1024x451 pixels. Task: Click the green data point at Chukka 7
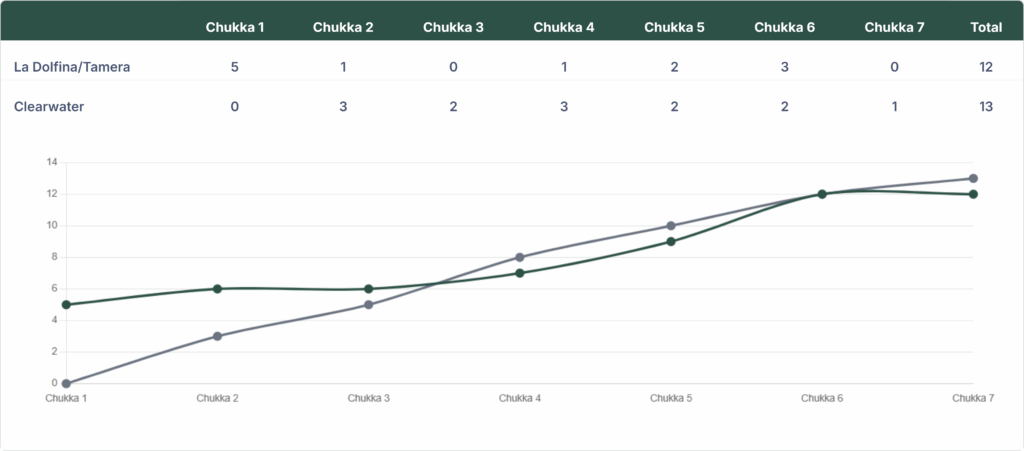[x=973, y=194]
